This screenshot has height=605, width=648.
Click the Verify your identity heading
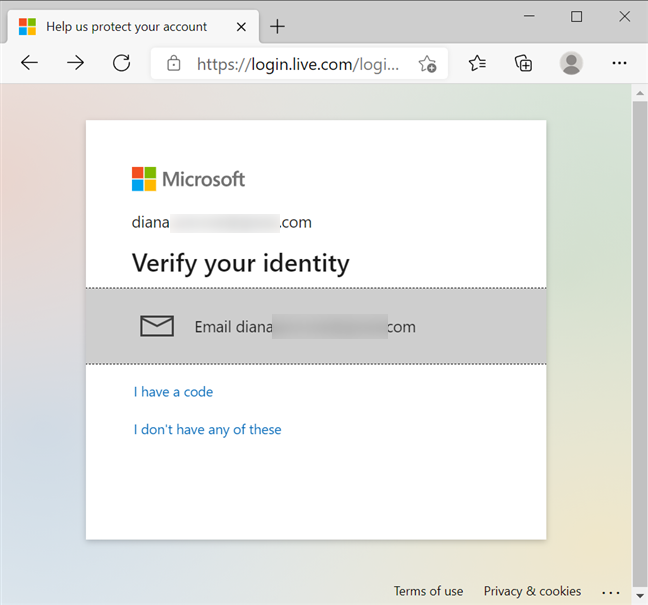(x=241, y=264)
